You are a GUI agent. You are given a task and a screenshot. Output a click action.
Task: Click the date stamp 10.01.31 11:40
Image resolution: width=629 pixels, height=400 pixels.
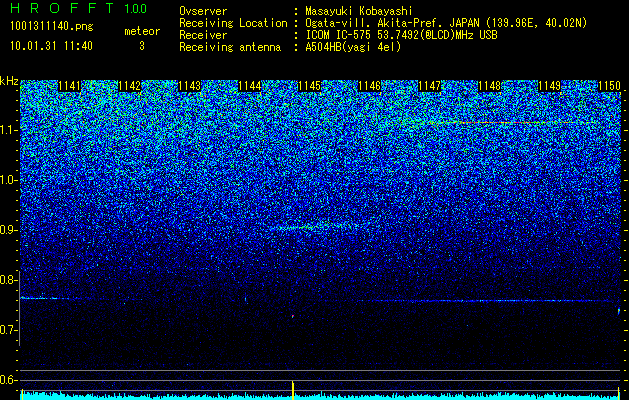click(x=51, y=46)
